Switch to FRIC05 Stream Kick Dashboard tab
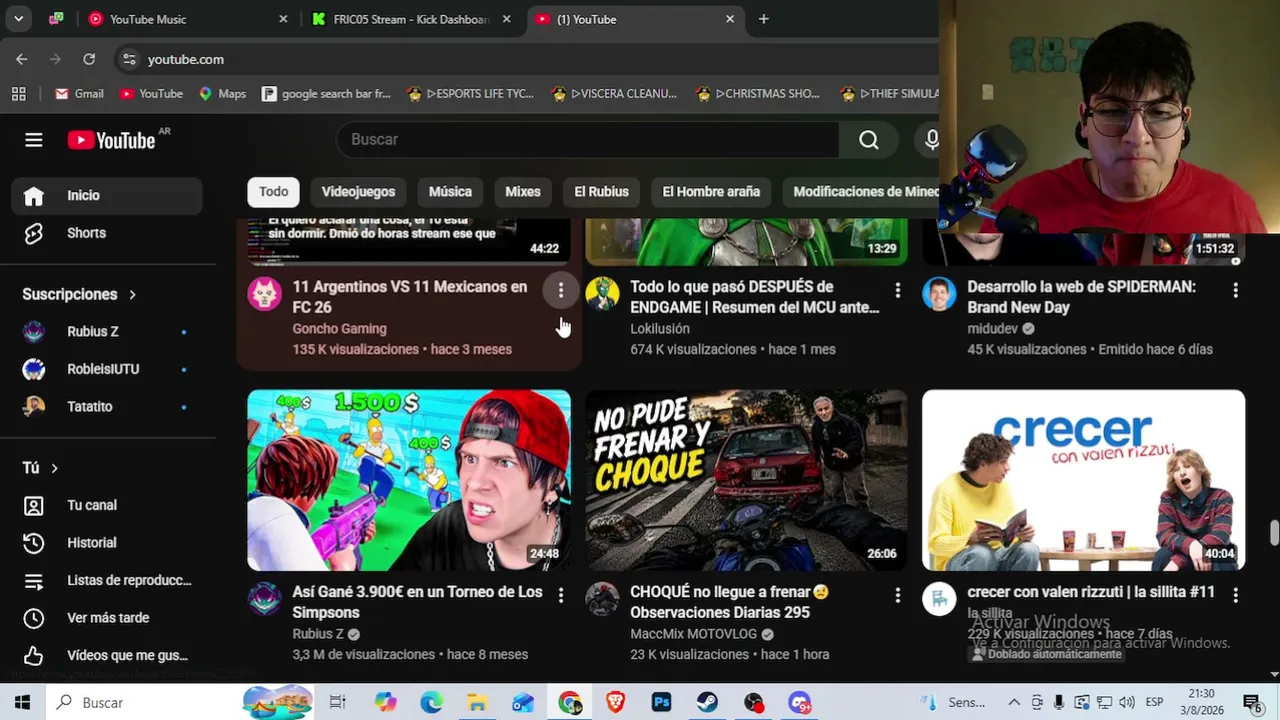The height and width of the screenshot is (720, 1280). (x=410, y=19)
